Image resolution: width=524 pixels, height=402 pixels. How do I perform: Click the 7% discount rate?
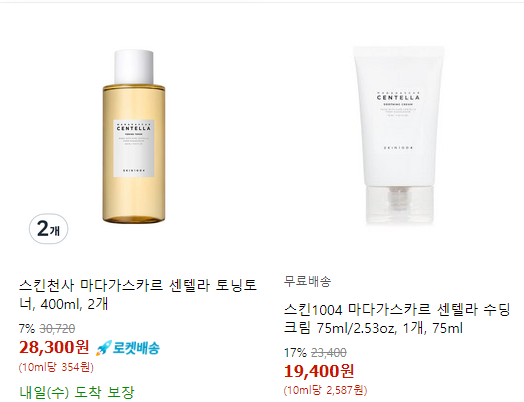click(x=27, y=329)
